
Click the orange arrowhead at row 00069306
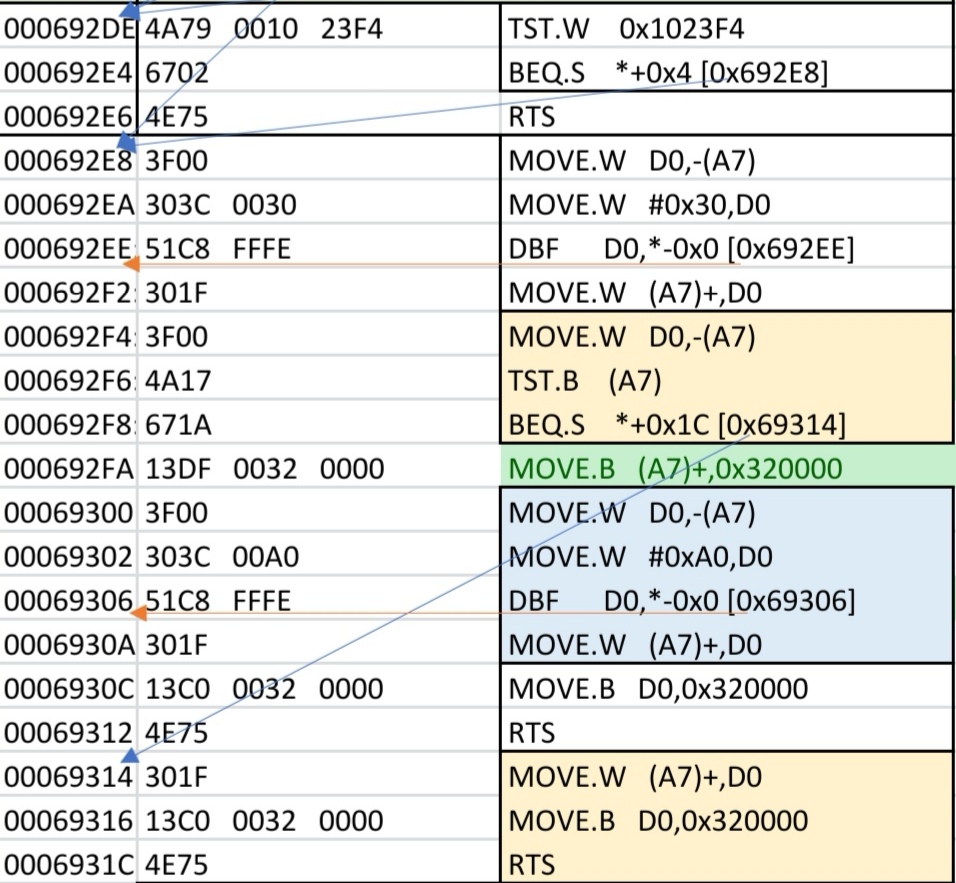(x=138, y=613)
